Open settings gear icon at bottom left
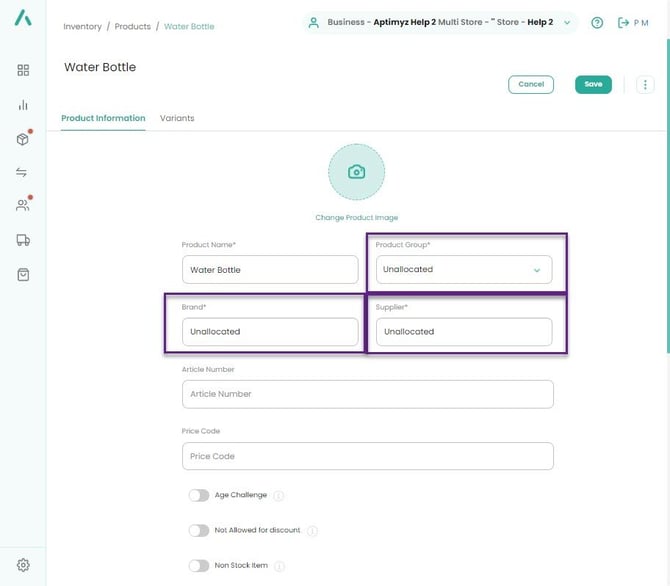 pos(23,565)
